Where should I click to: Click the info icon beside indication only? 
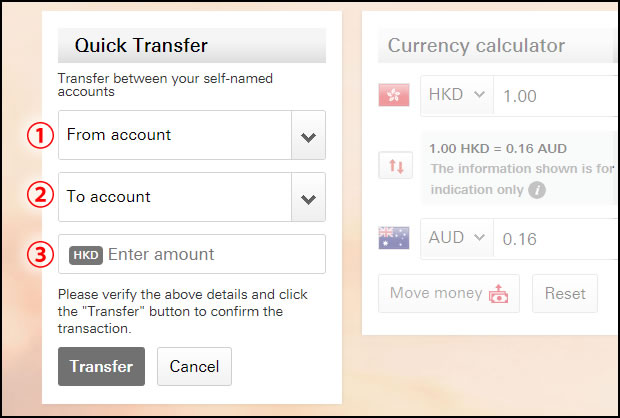click(x=537, y=190)
